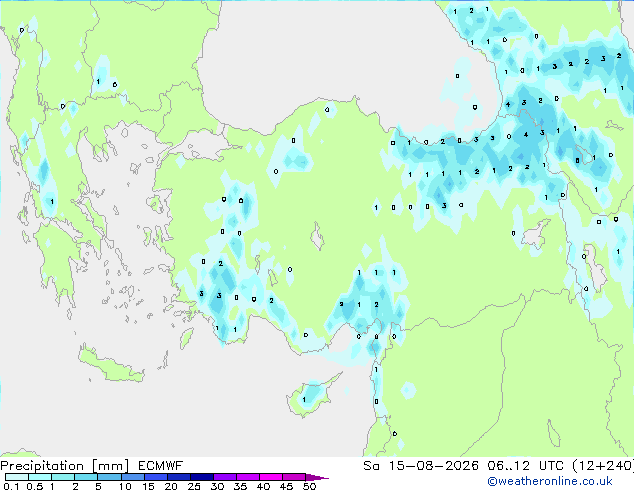634x490 pixels.
Task: Click the "45" legend scale label
Action: tap(286, 486)
